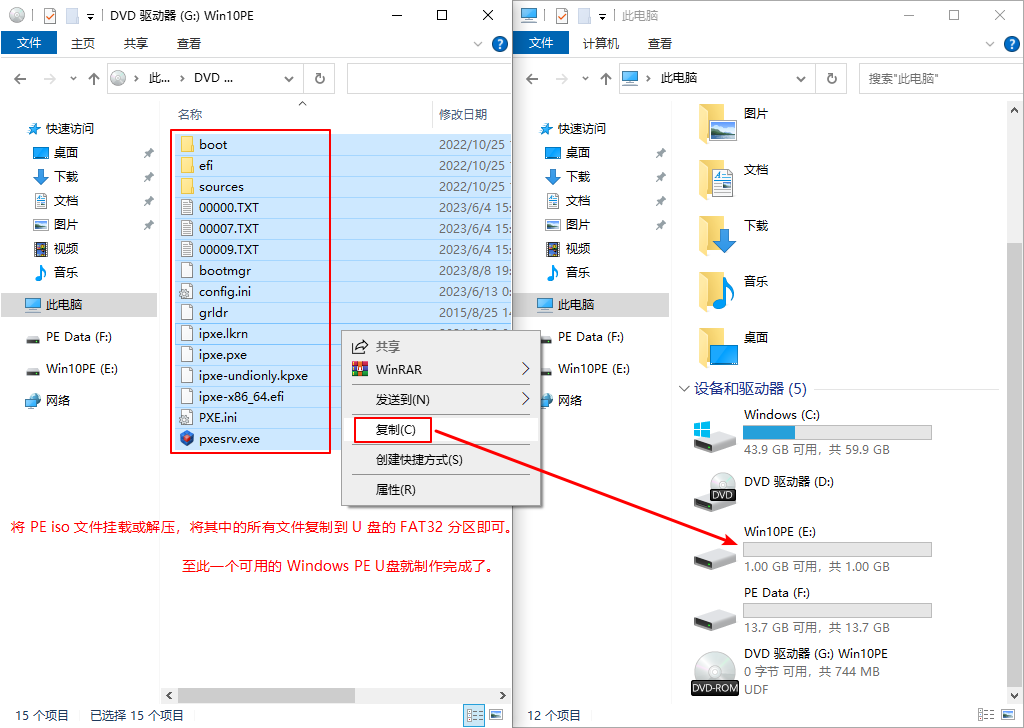Open Win10PE (E:) drive in main pane

coord(812,549)
